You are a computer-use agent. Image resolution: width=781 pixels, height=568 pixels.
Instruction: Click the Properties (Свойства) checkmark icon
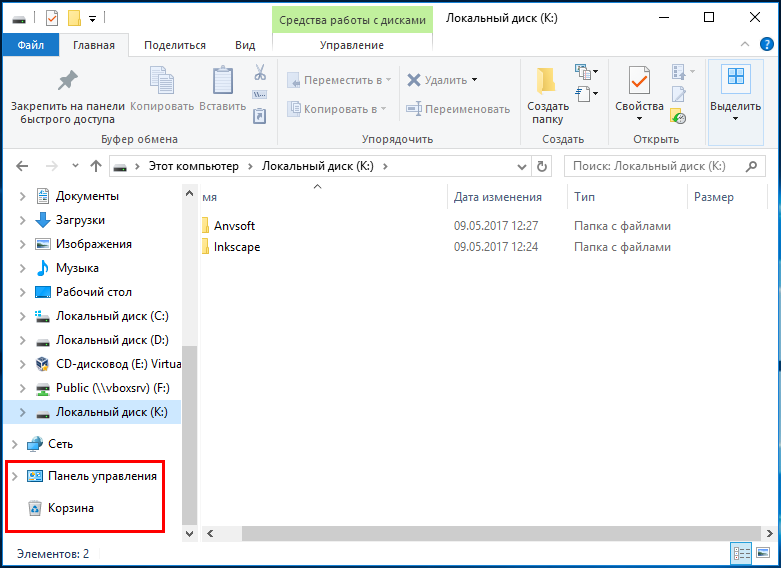639,80
